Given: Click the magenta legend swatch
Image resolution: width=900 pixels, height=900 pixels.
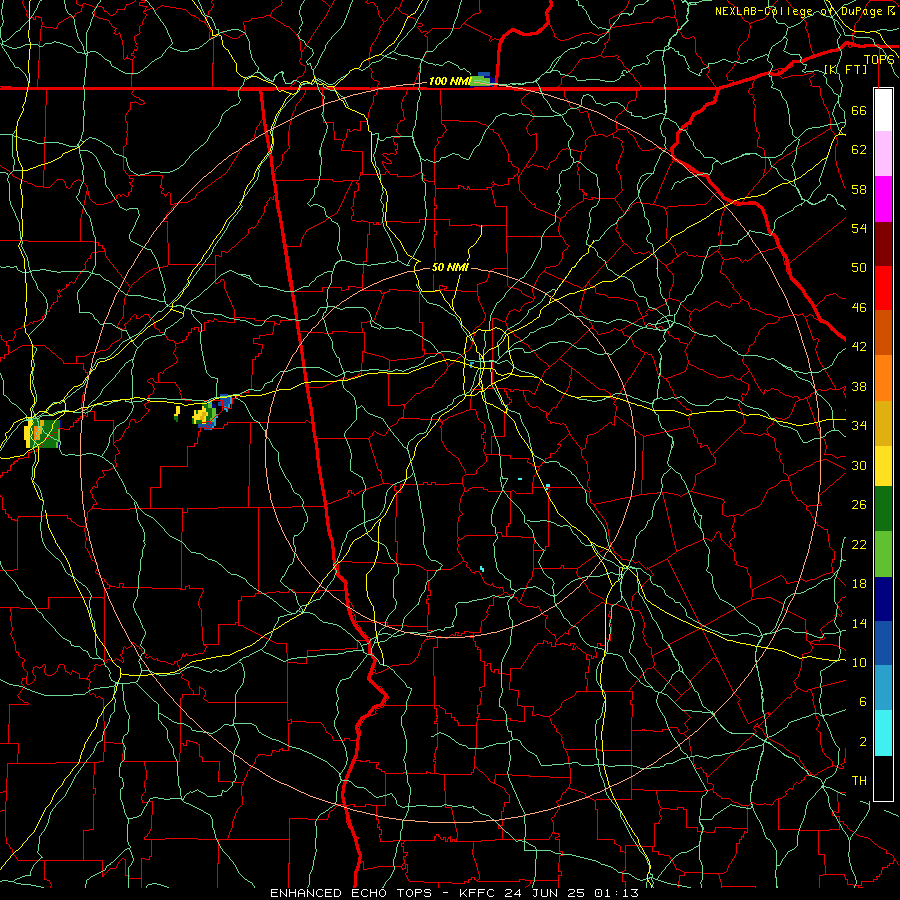Looking at the screenshot, I should click(x=883, y=199).
